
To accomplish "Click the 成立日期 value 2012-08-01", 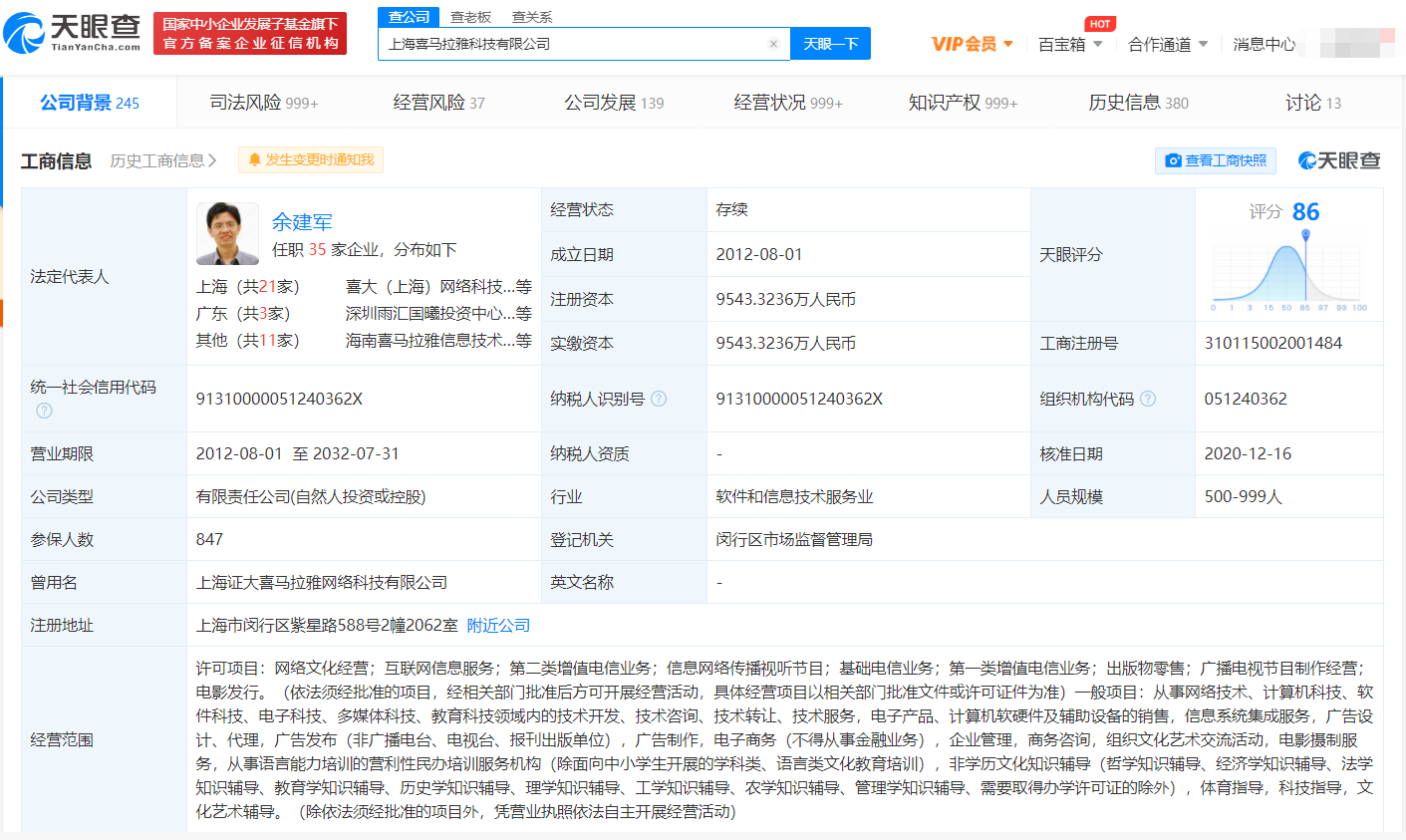I will click(x=759, y=254).
